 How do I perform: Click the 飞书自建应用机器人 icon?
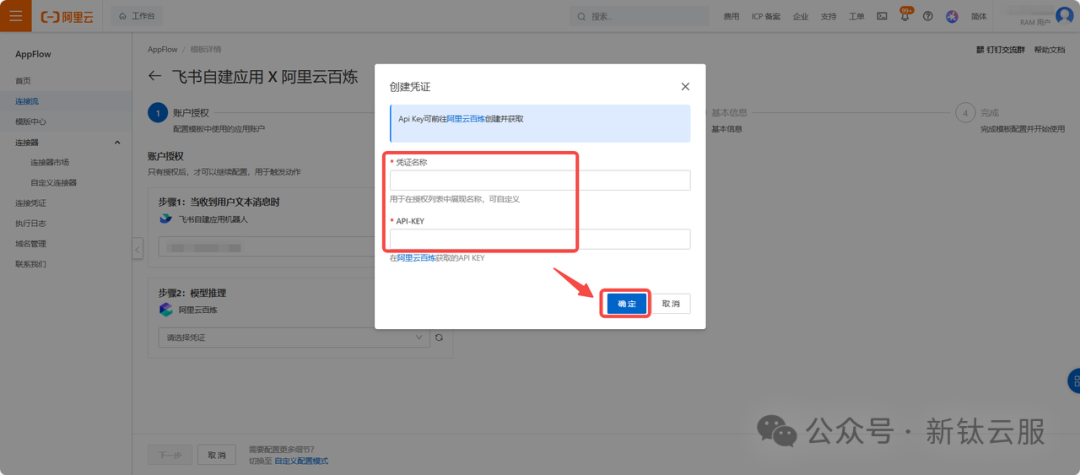[x=165, y=219]
